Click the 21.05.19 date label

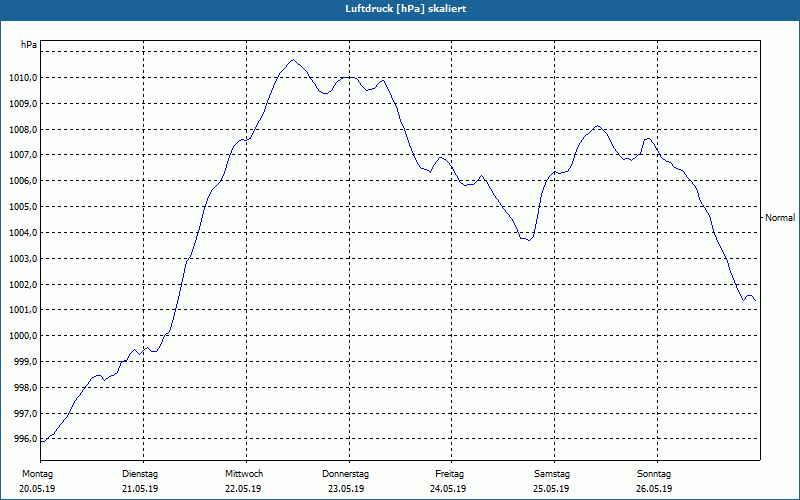pos(140,489)
